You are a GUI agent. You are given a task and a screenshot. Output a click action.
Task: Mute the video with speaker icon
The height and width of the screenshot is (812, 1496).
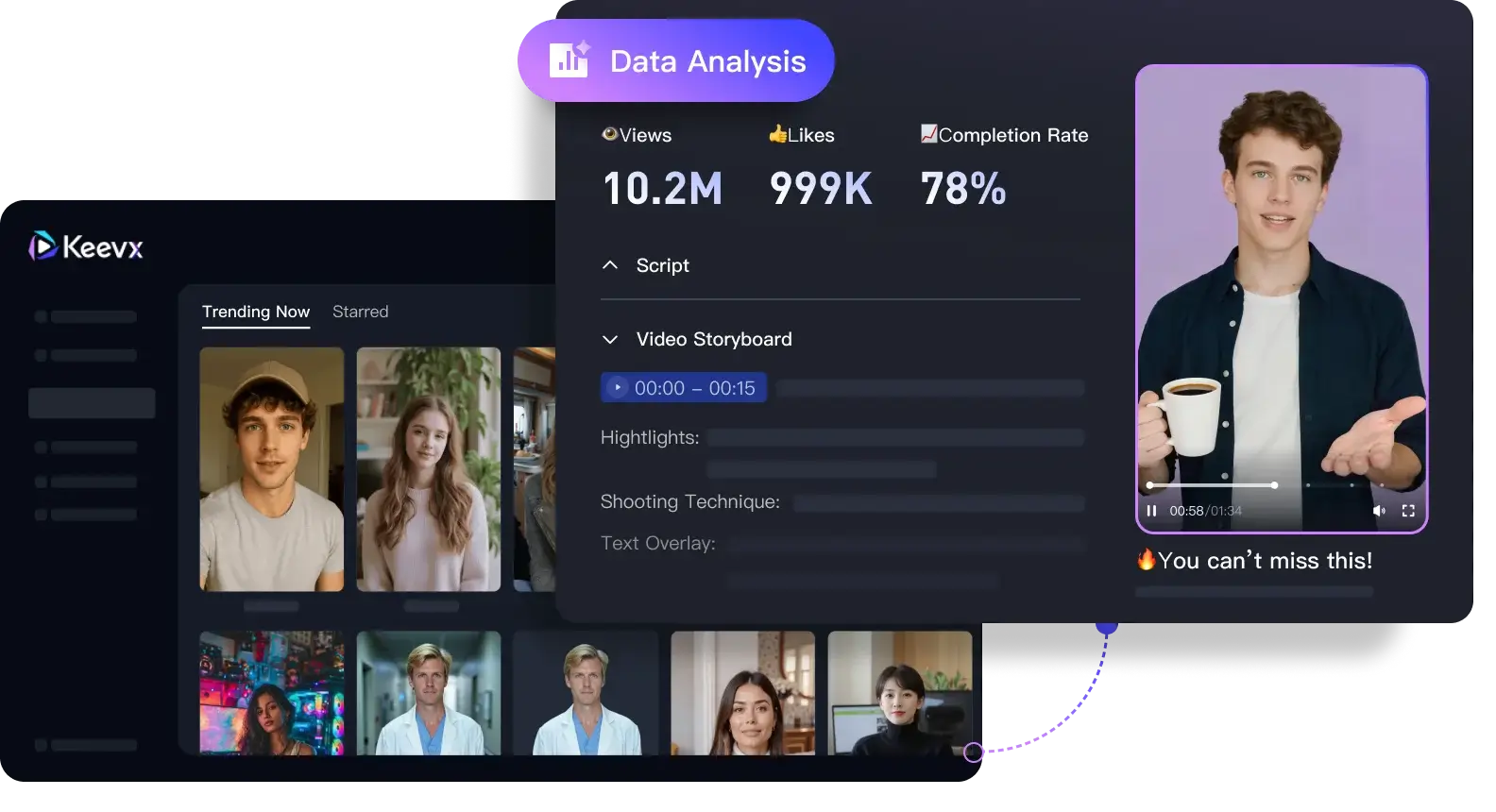(1379, 511)
